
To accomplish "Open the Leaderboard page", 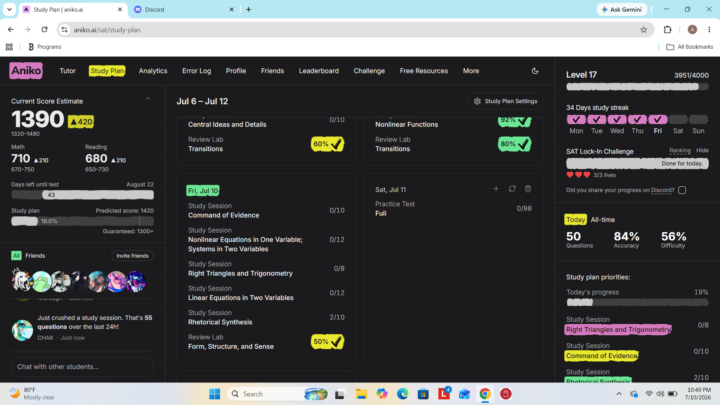I will [319, 71].
